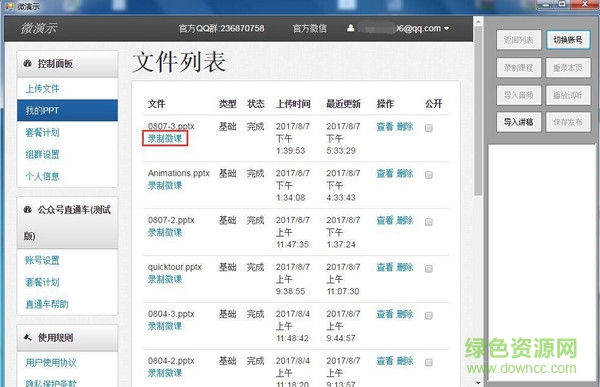Toggle 公开 checkbox for Animations.pptx

429,175
